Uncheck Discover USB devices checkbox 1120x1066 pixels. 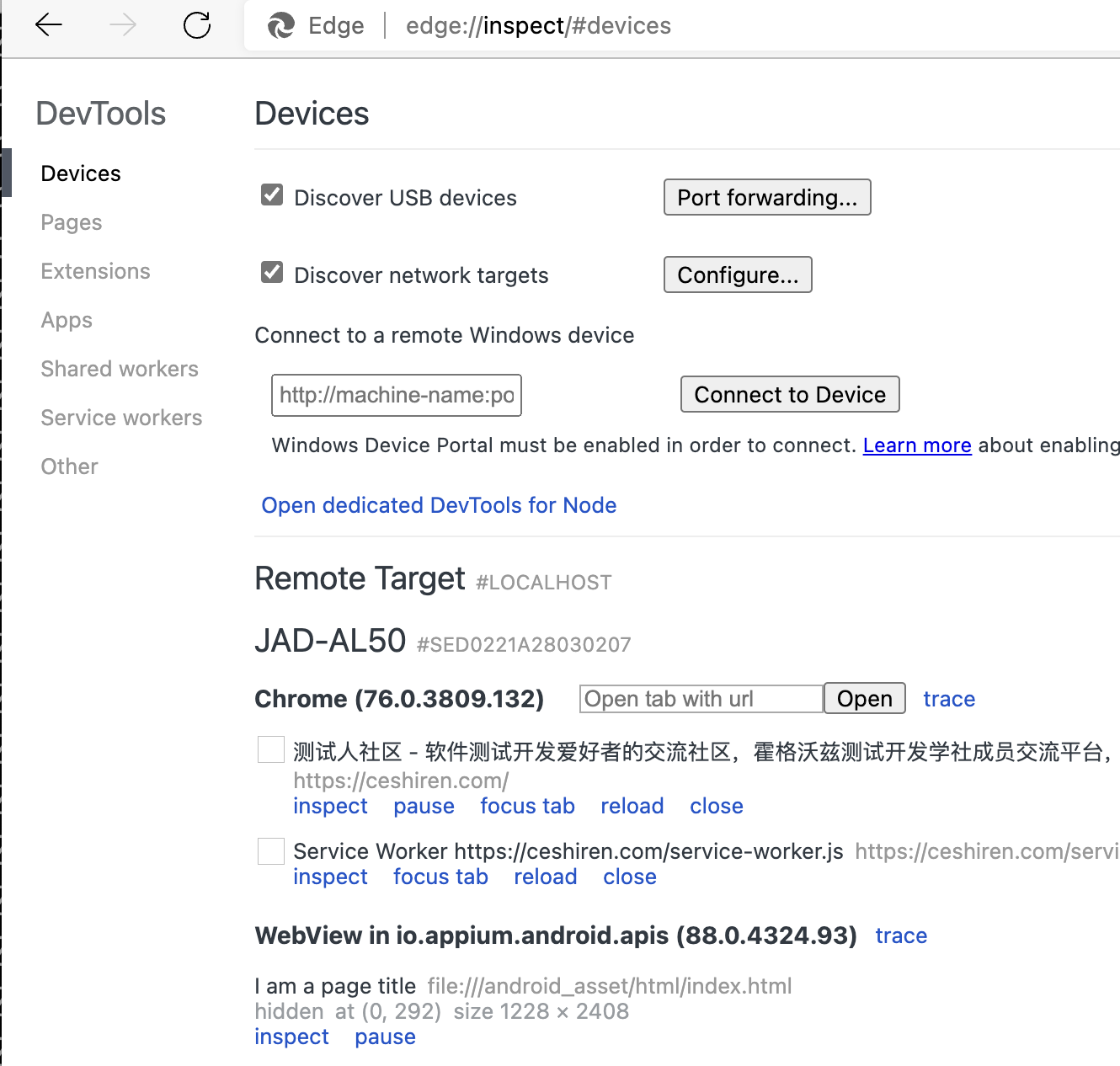click(272, 195)
